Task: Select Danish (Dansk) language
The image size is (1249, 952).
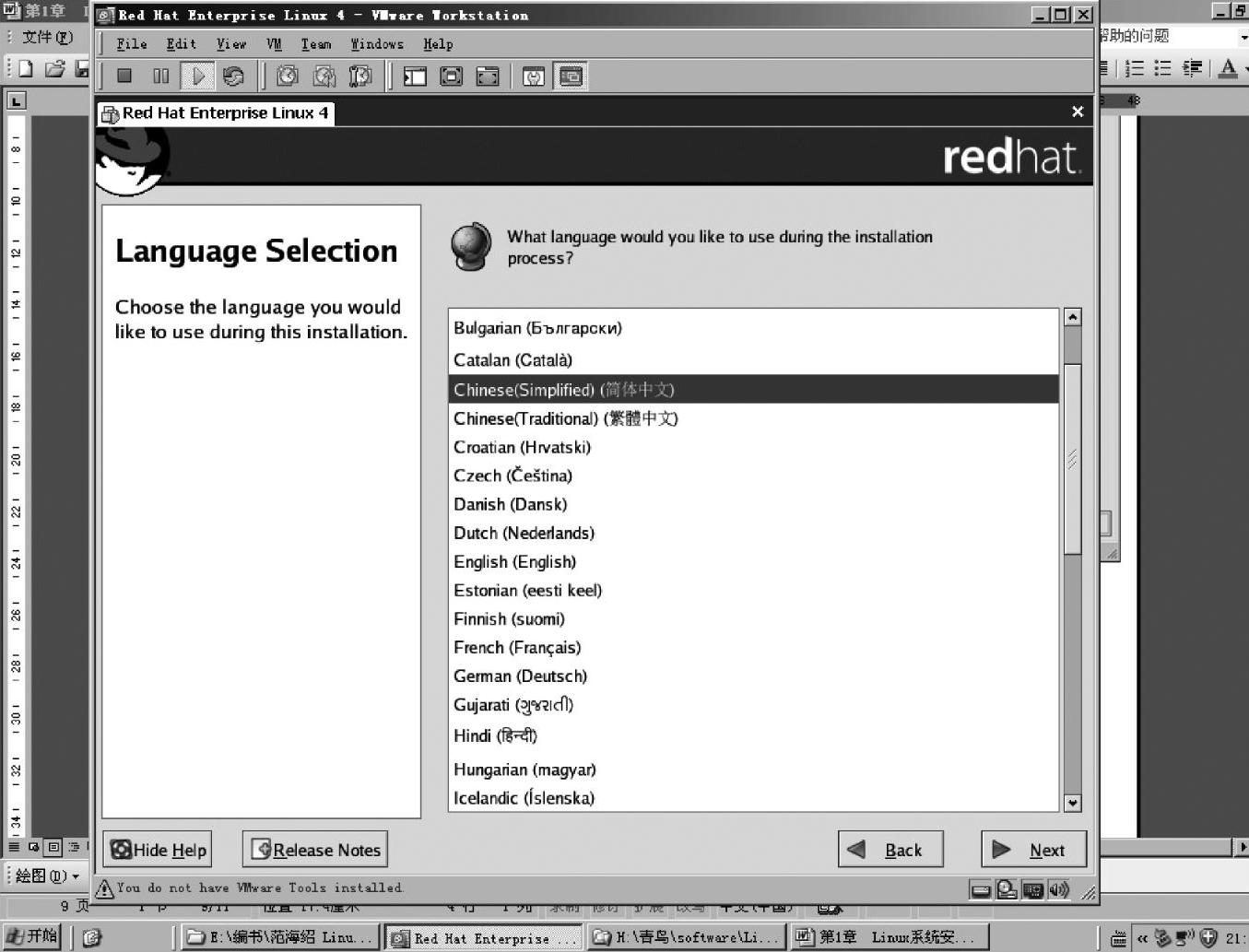Action: coord(753,504)
